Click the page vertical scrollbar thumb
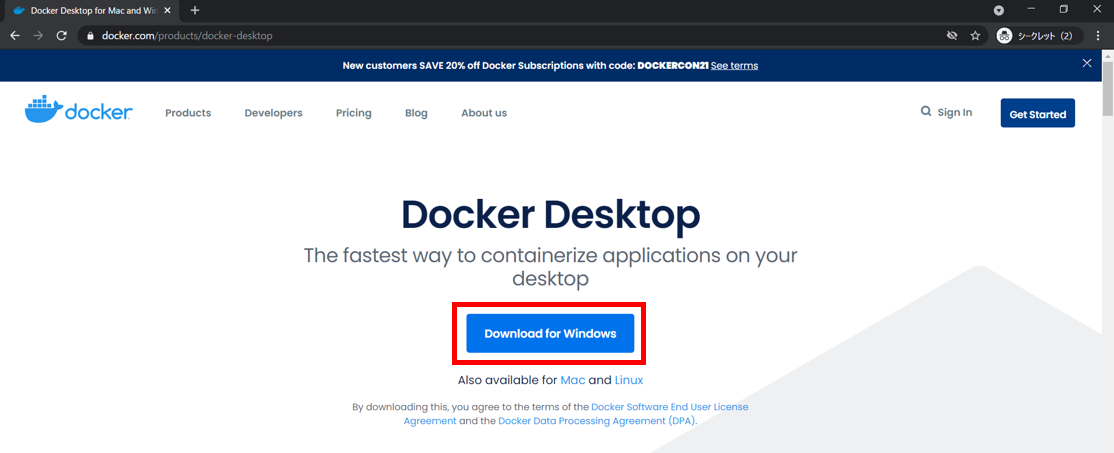 coord(1108,89)
